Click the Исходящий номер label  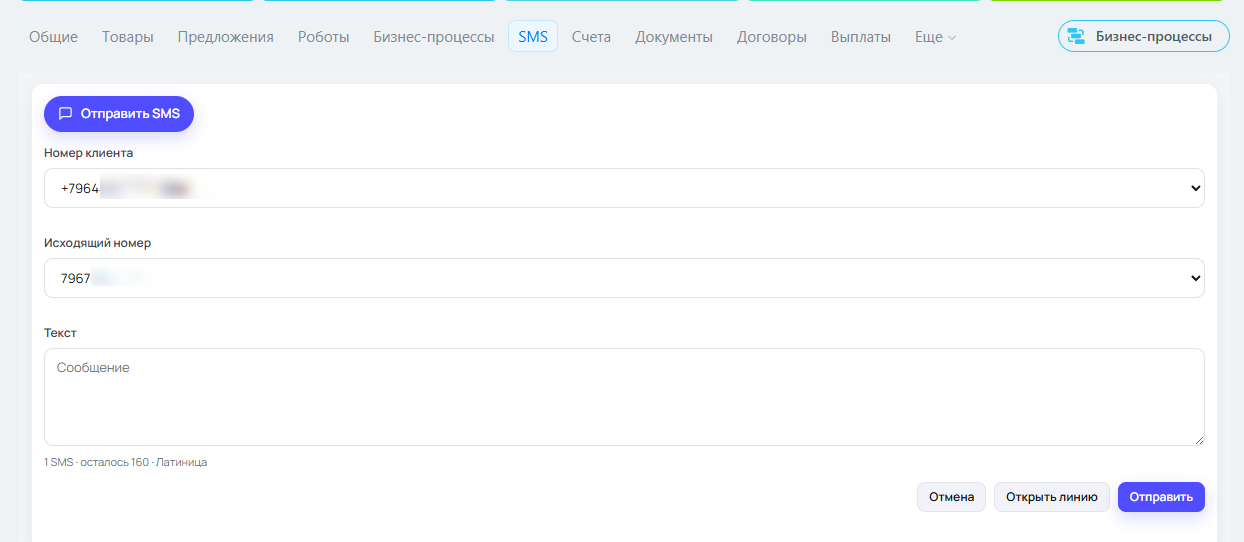tap(97, 243)
